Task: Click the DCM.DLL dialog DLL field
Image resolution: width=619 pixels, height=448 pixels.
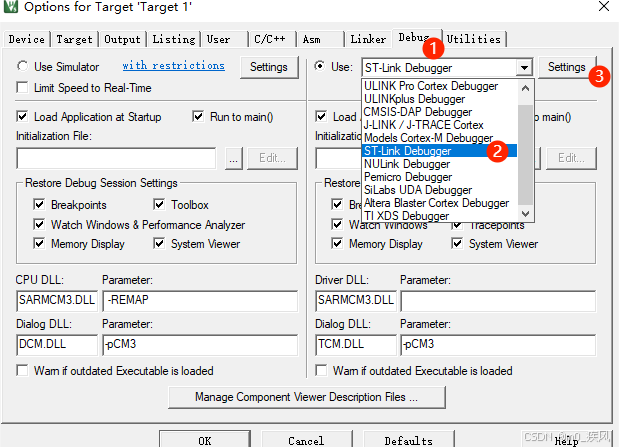Action: pos(57,345)
